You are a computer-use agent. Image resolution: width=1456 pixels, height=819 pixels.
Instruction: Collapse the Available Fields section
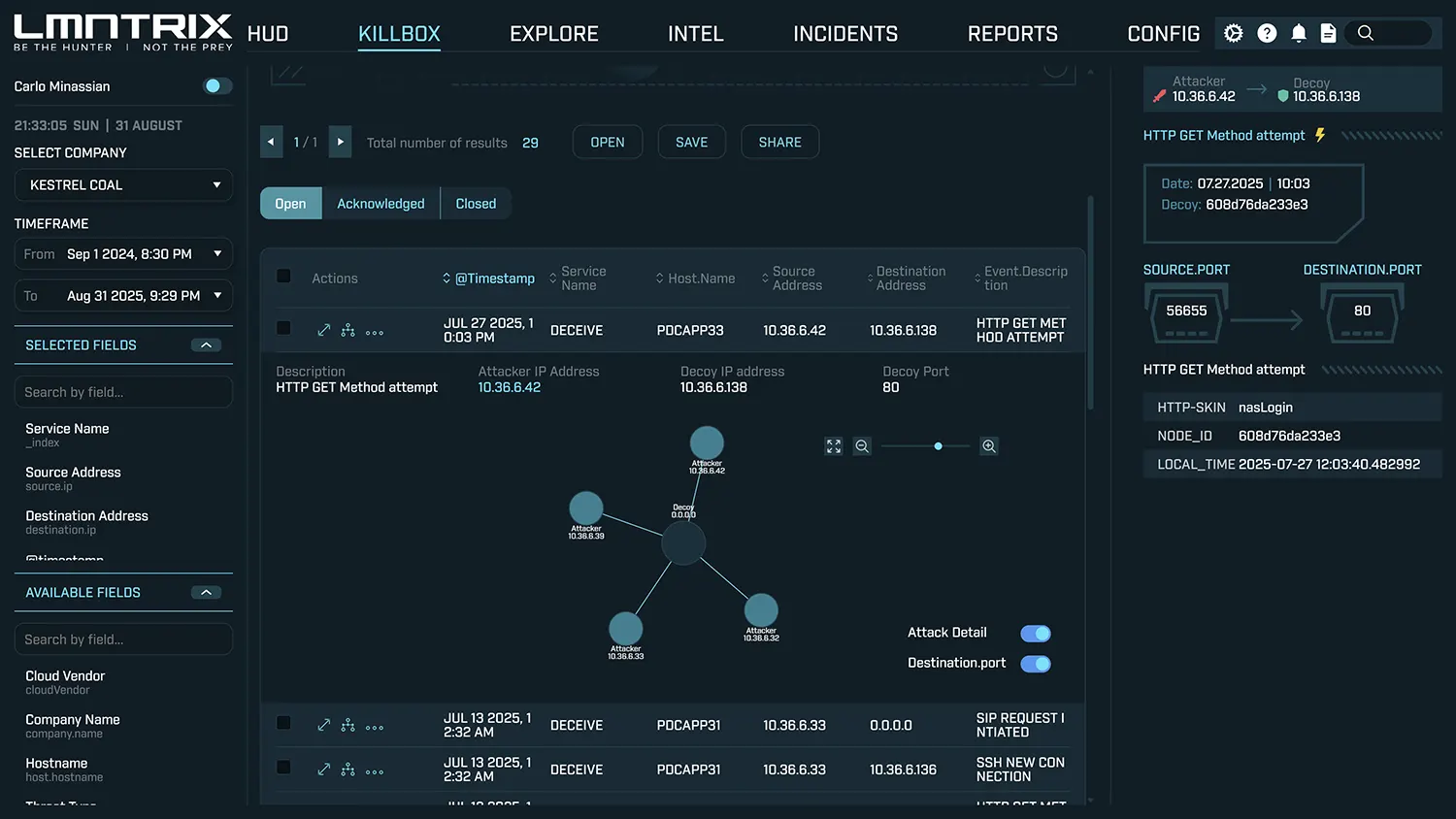(x=206, y=593)
